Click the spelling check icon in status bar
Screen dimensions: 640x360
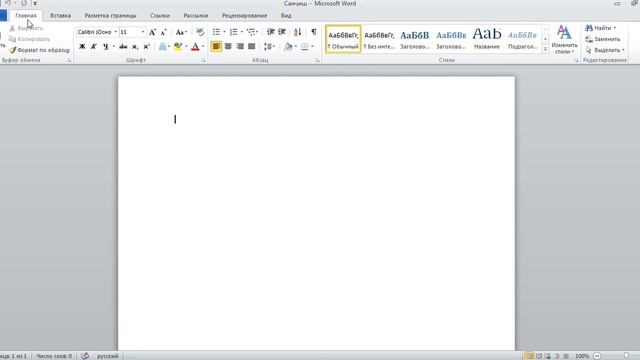[85, 356]
